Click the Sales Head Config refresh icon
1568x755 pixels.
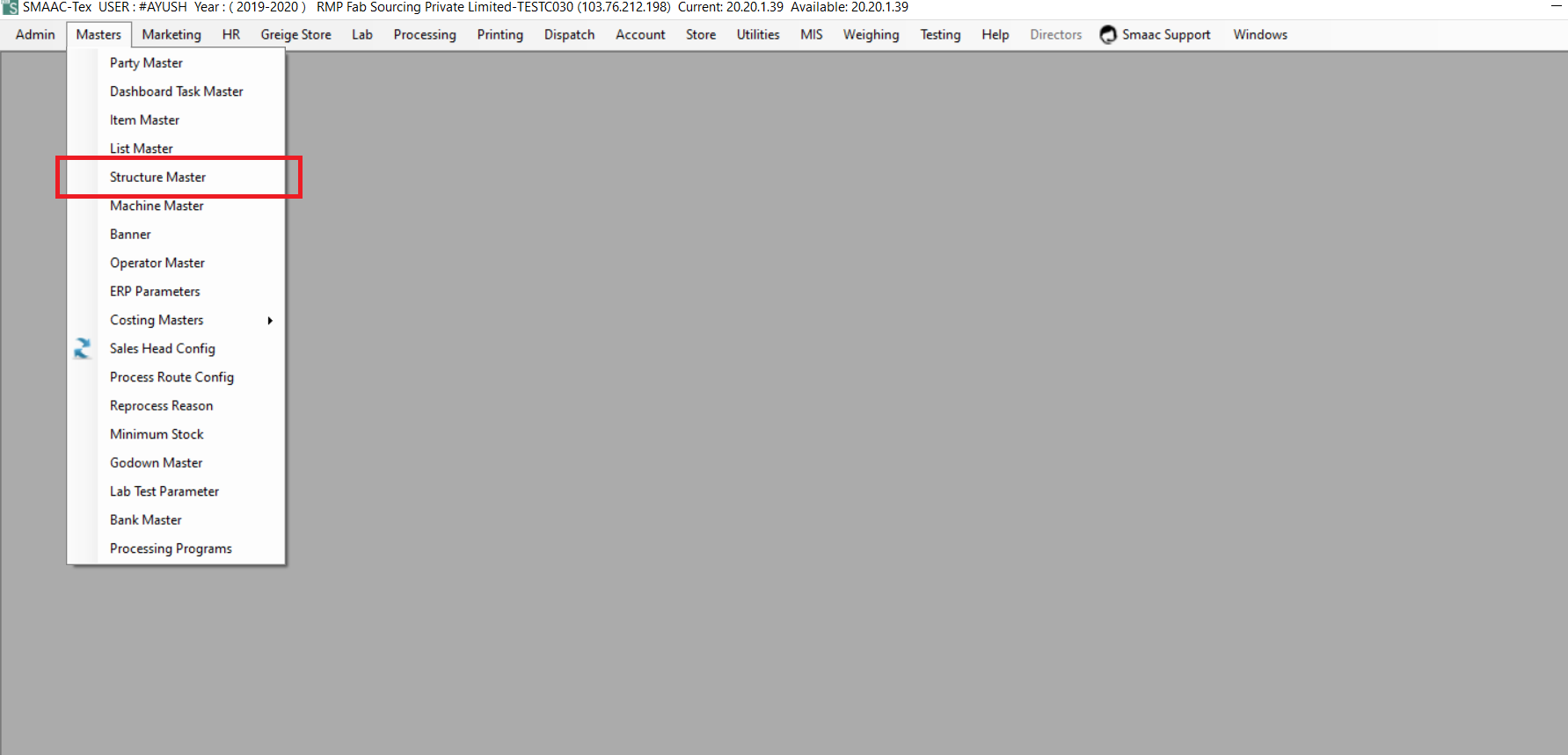tap(82, 349)
